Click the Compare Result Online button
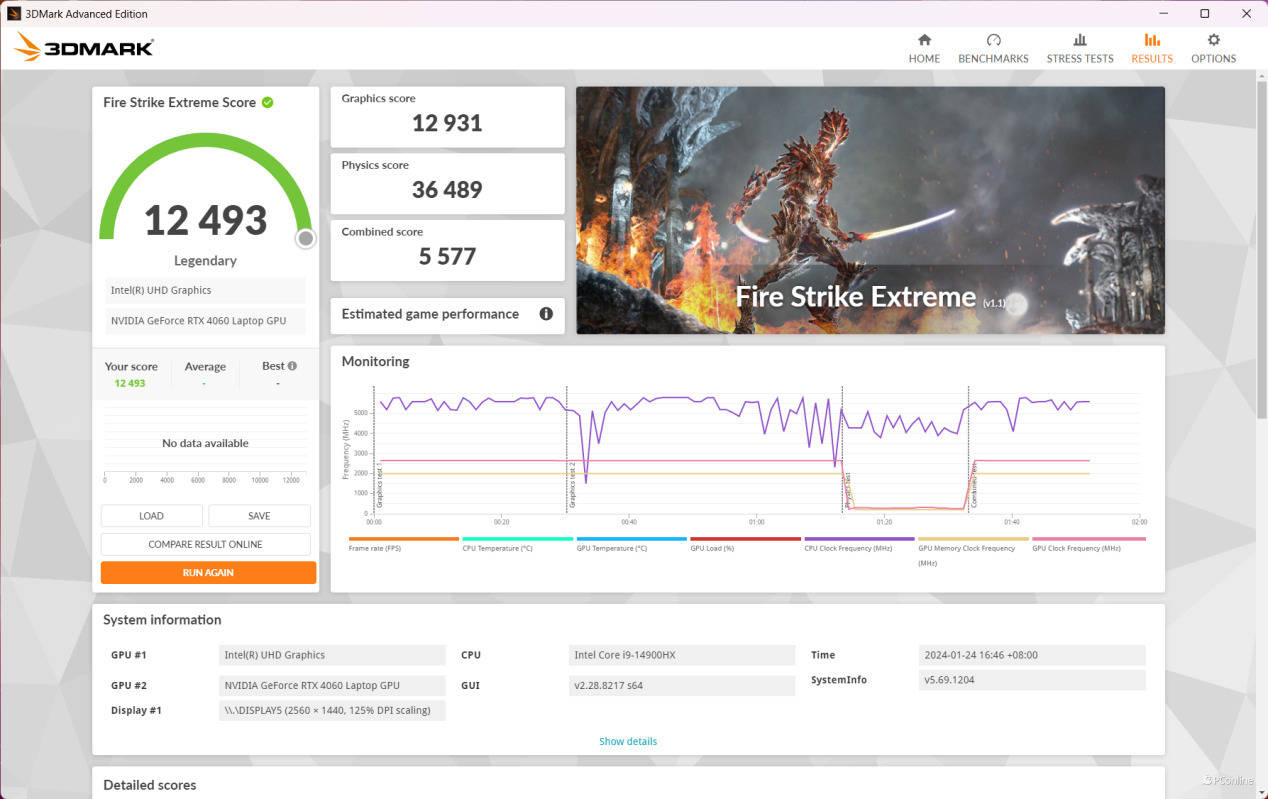The width and height of the screenshot is (1268, 799). click(x=205, y=544)
